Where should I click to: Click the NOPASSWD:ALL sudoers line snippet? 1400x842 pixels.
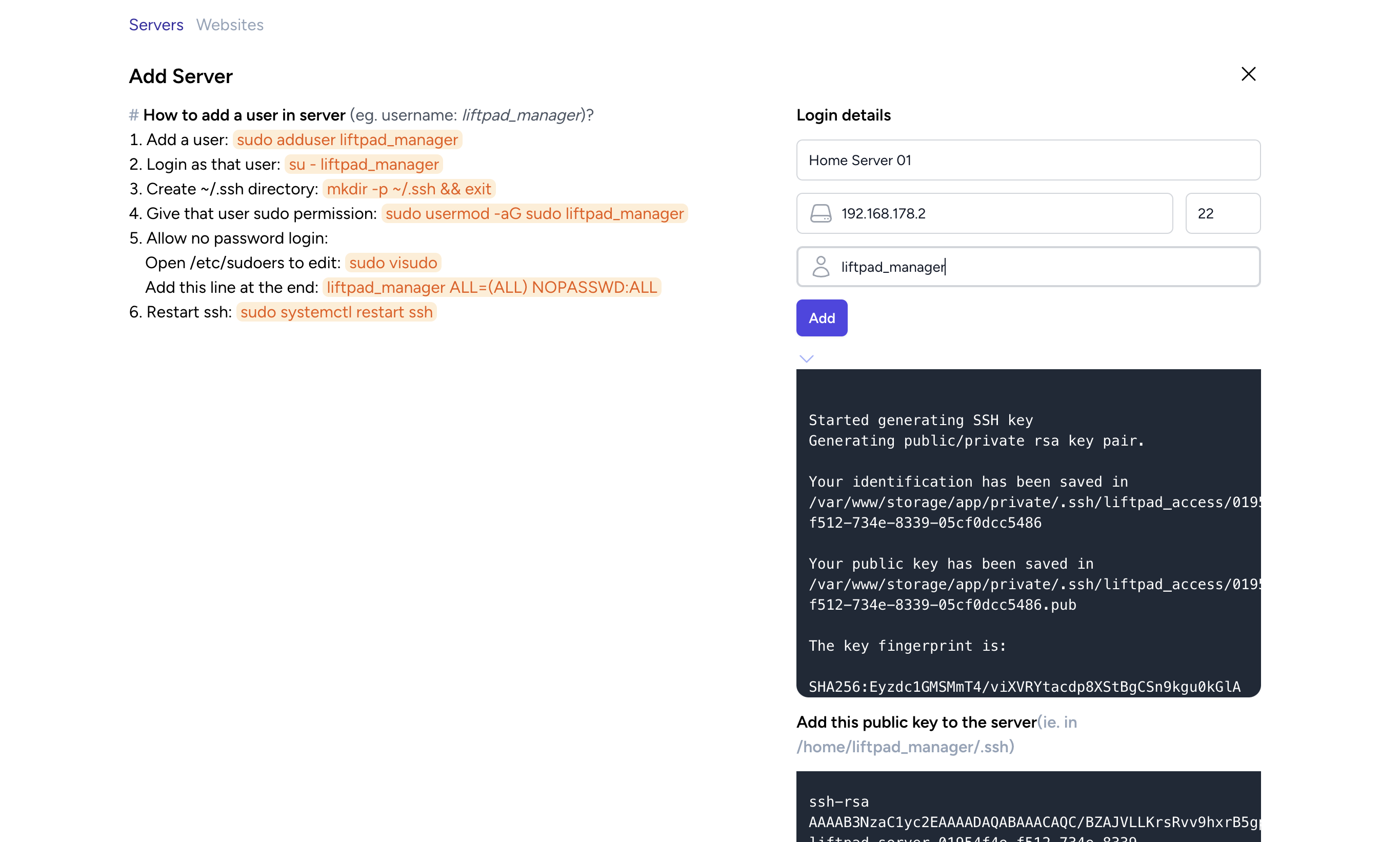pyautogui.click(x=491, y=288)
